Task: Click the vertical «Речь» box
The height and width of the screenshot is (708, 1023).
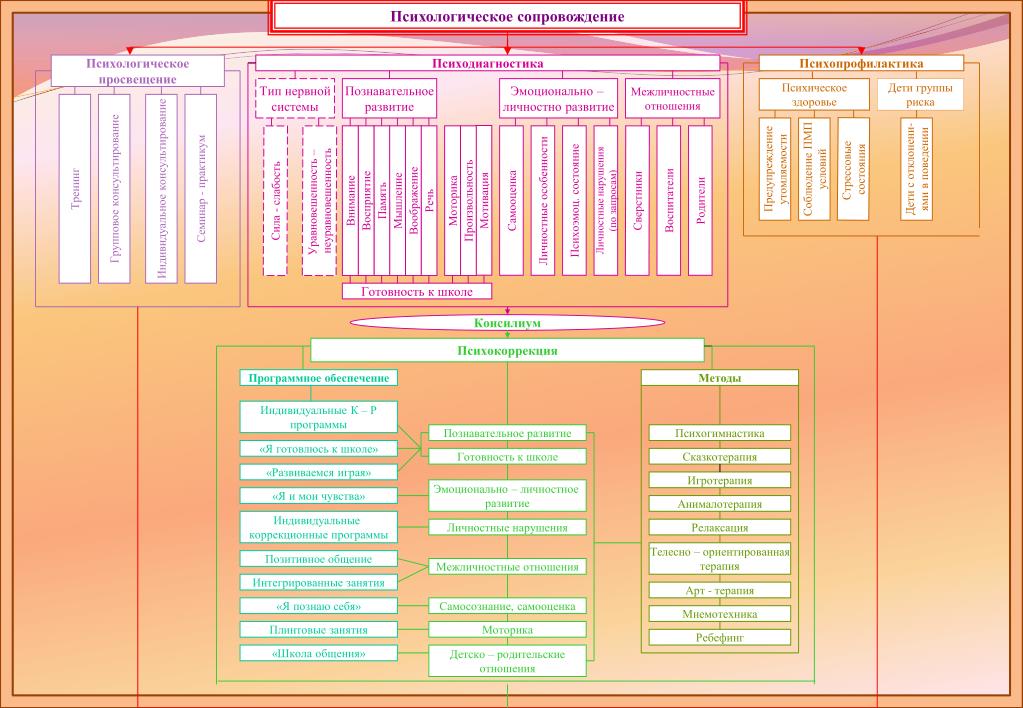Action: coord(429,200)
